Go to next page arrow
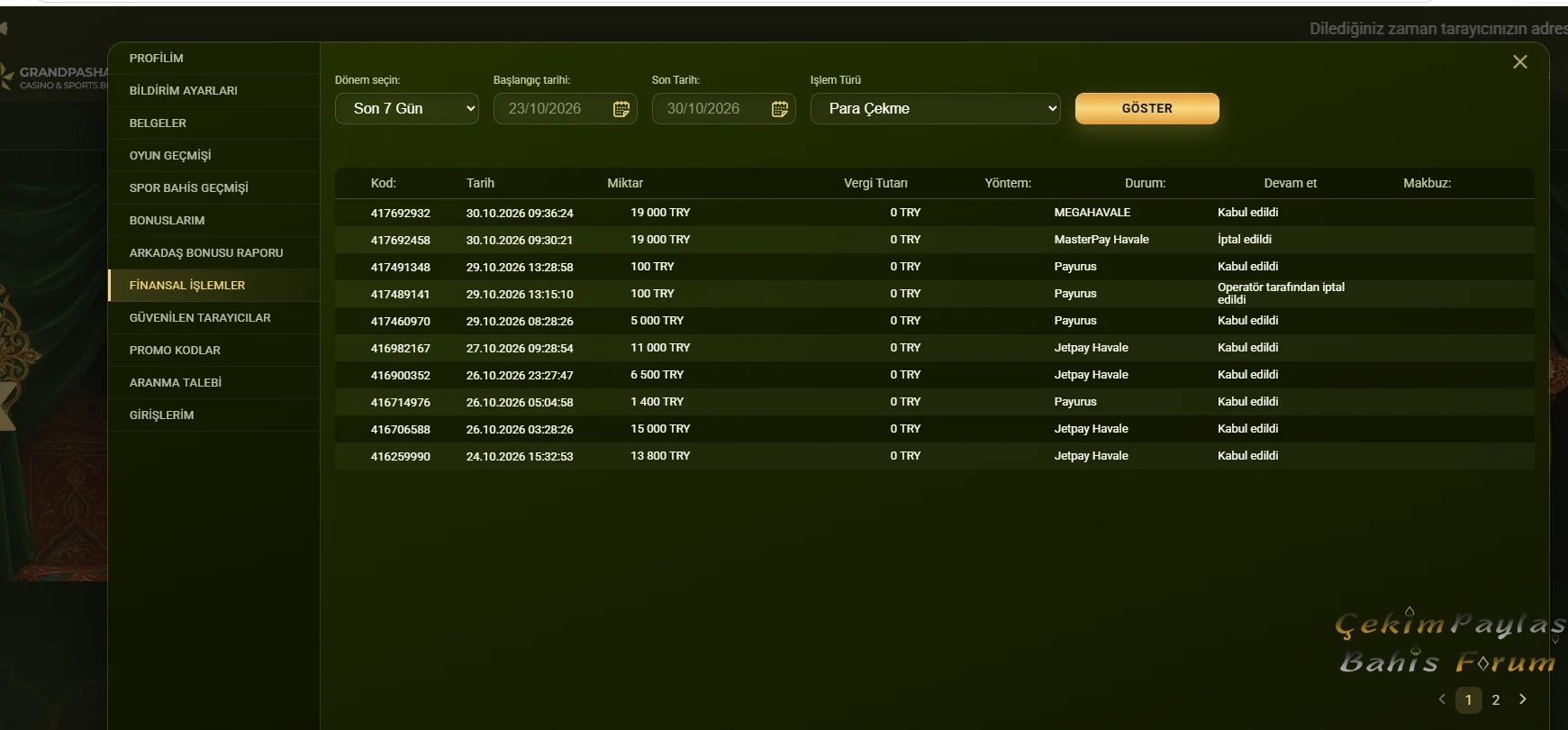Image resolution: width=1568 pixels, height=730 pixels. point(1523,699)
